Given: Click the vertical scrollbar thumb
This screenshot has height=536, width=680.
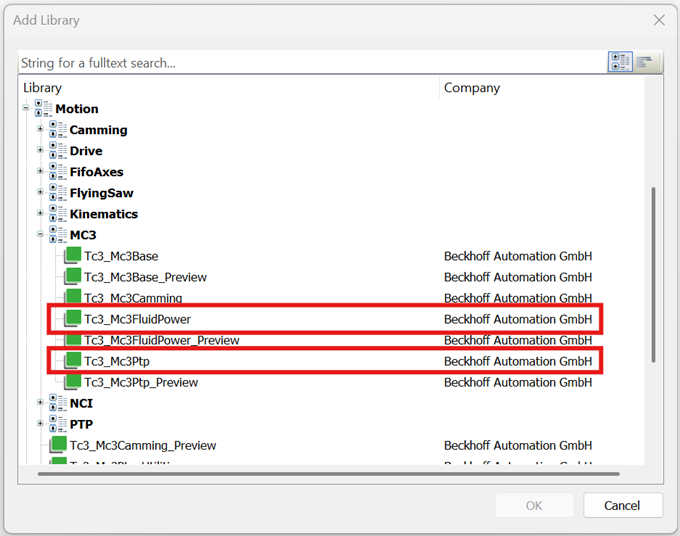Looking at the screenshot, I should click(653, 275).
